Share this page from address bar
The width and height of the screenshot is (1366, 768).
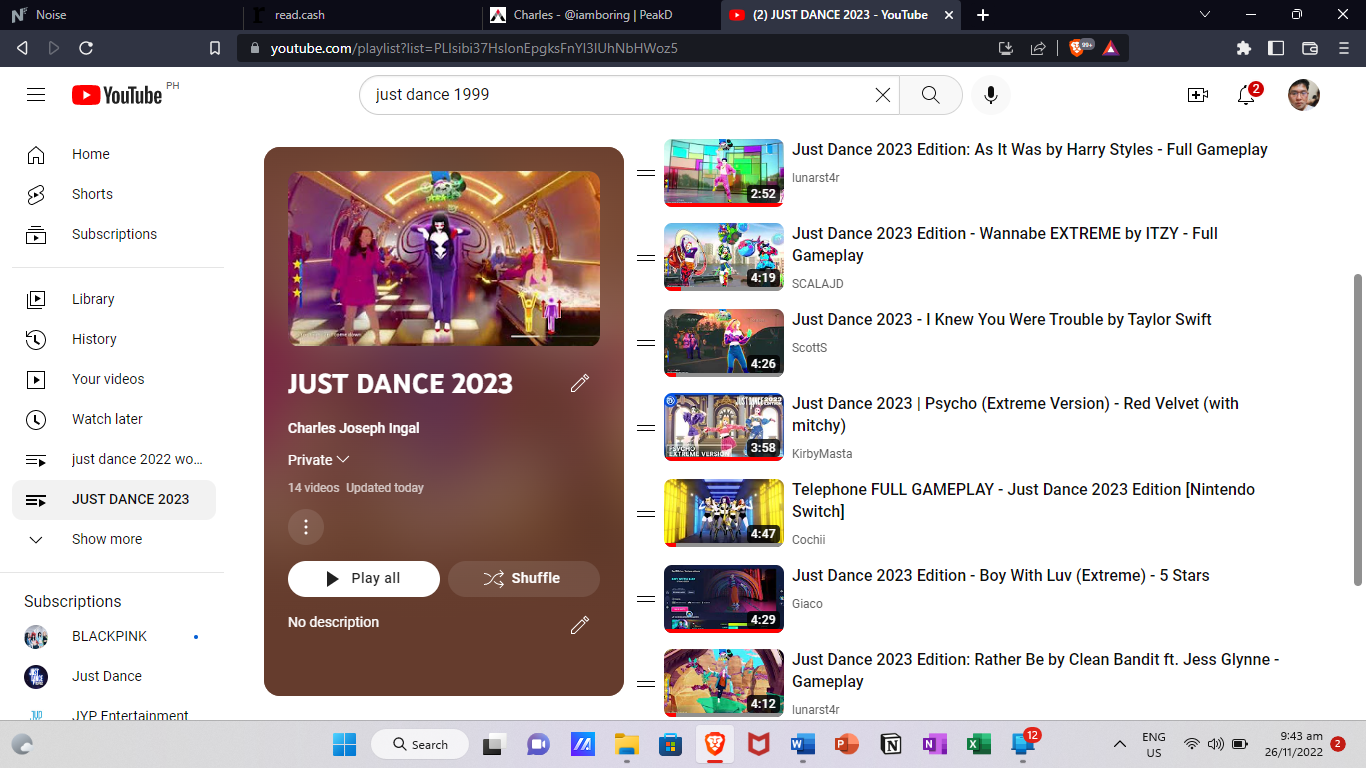coord(1038,48)
